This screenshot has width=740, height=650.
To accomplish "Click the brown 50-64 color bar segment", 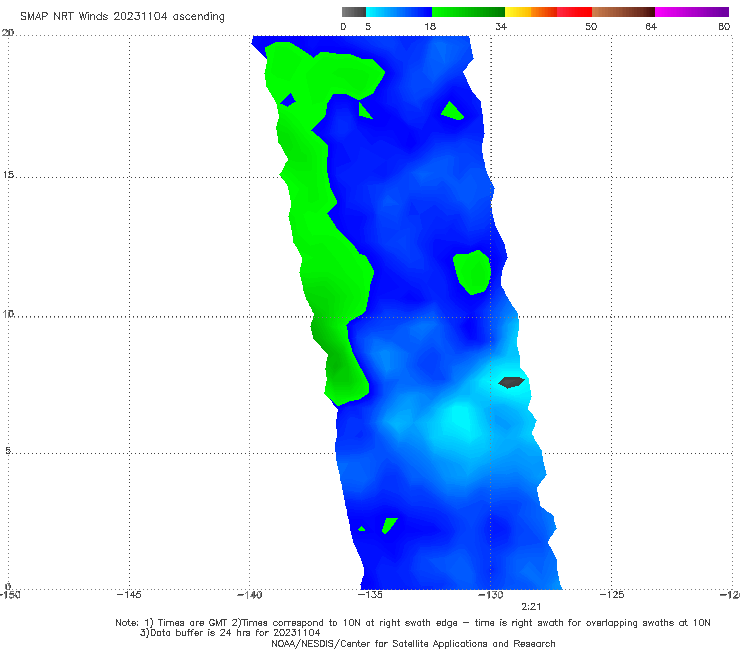I will click(623, 12).
